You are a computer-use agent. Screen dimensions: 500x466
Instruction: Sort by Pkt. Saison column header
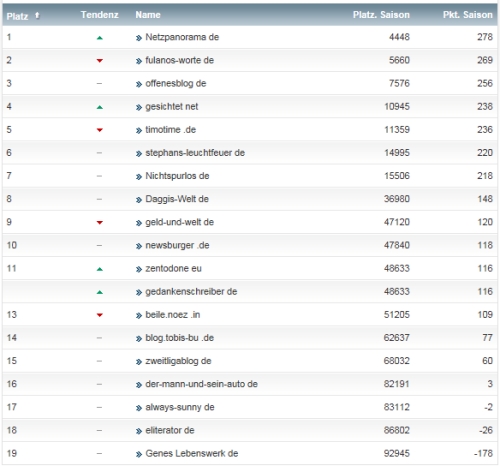point(467,15)
